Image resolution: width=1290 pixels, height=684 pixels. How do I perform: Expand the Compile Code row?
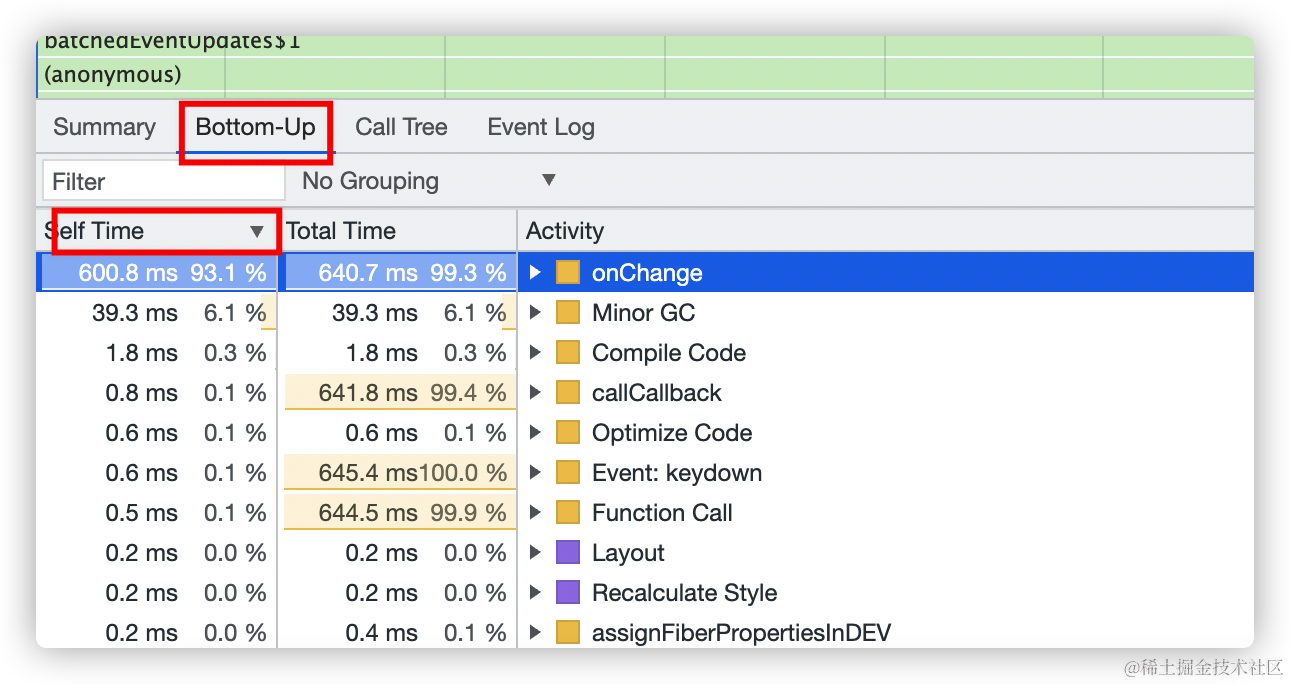coord(535,353)
